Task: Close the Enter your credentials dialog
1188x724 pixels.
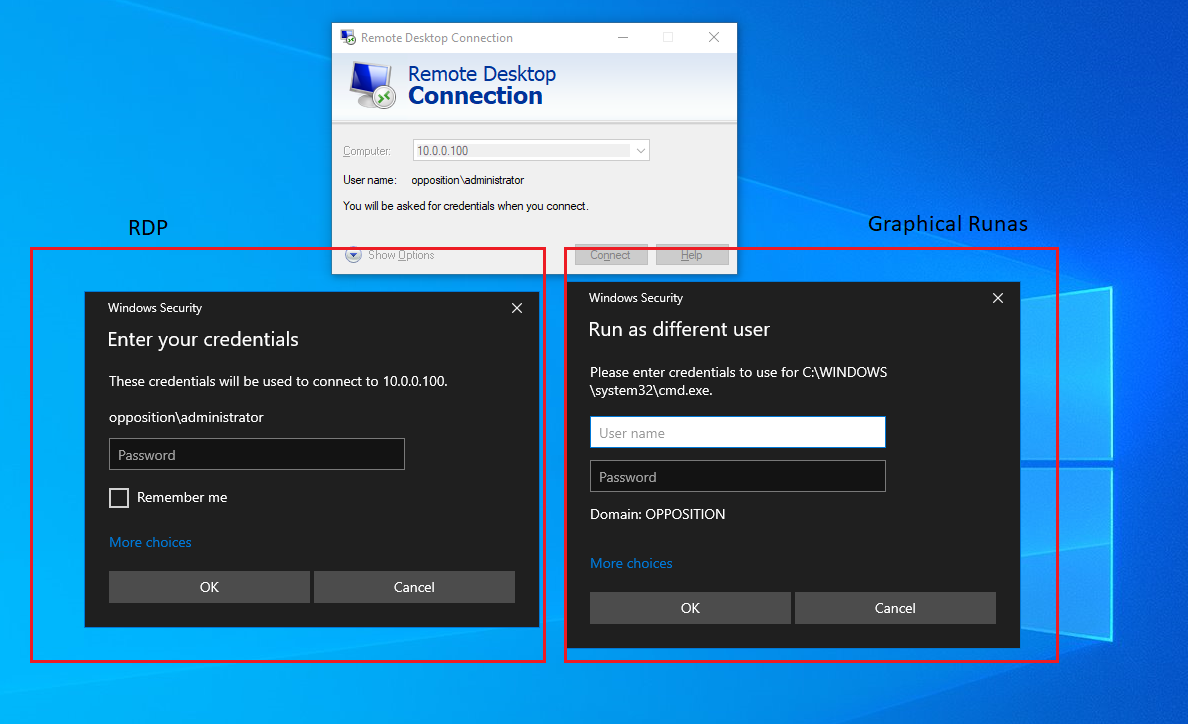Action: pos(517,308)
